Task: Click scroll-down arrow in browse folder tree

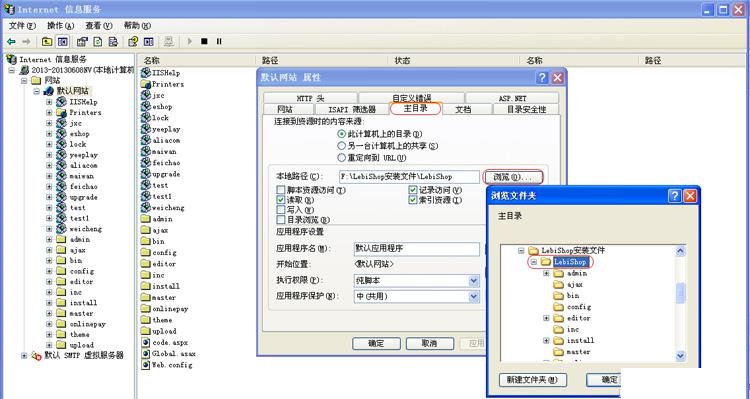Action: click(680, 356)
